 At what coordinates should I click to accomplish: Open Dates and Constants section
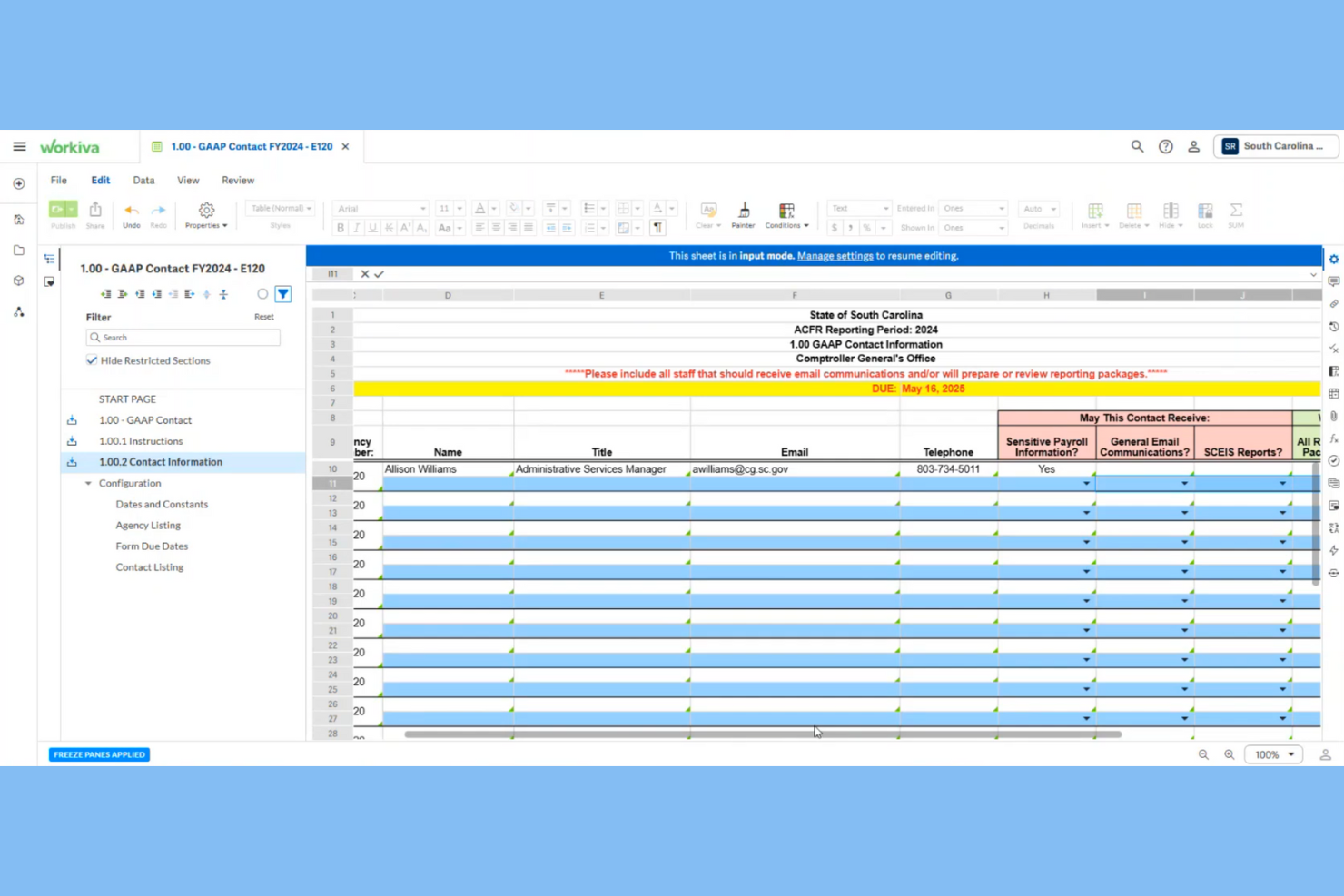click(x=162, y=505)
